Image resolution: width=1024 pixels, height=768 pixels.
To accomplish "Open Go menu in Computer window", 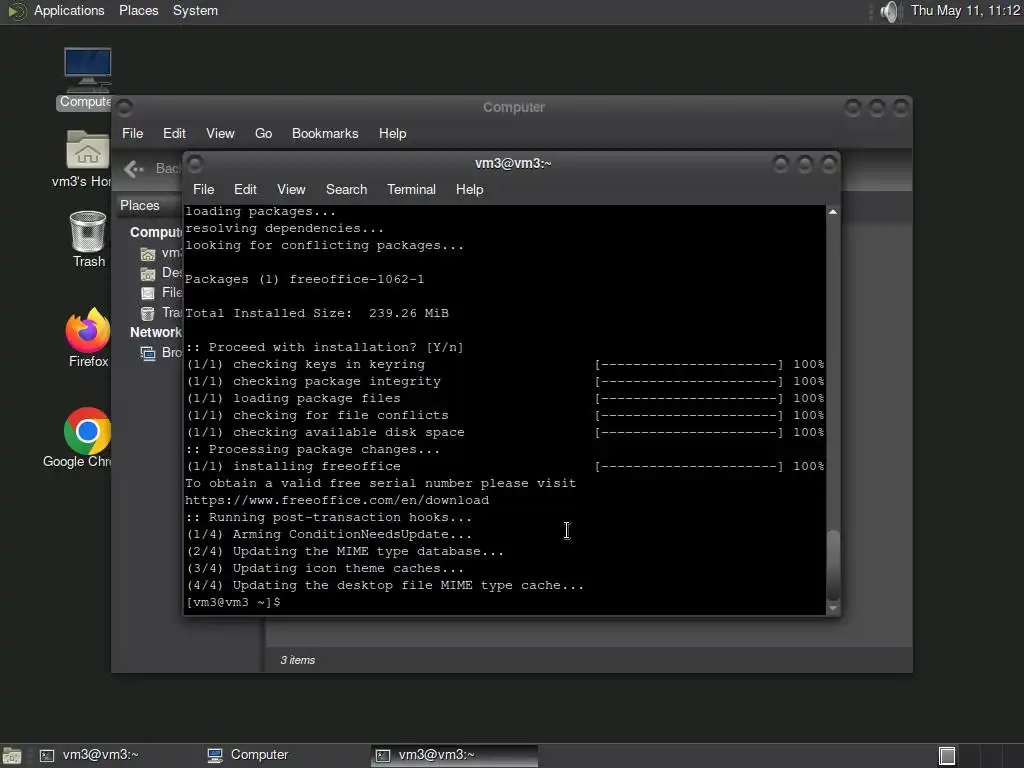I will 263,133.
